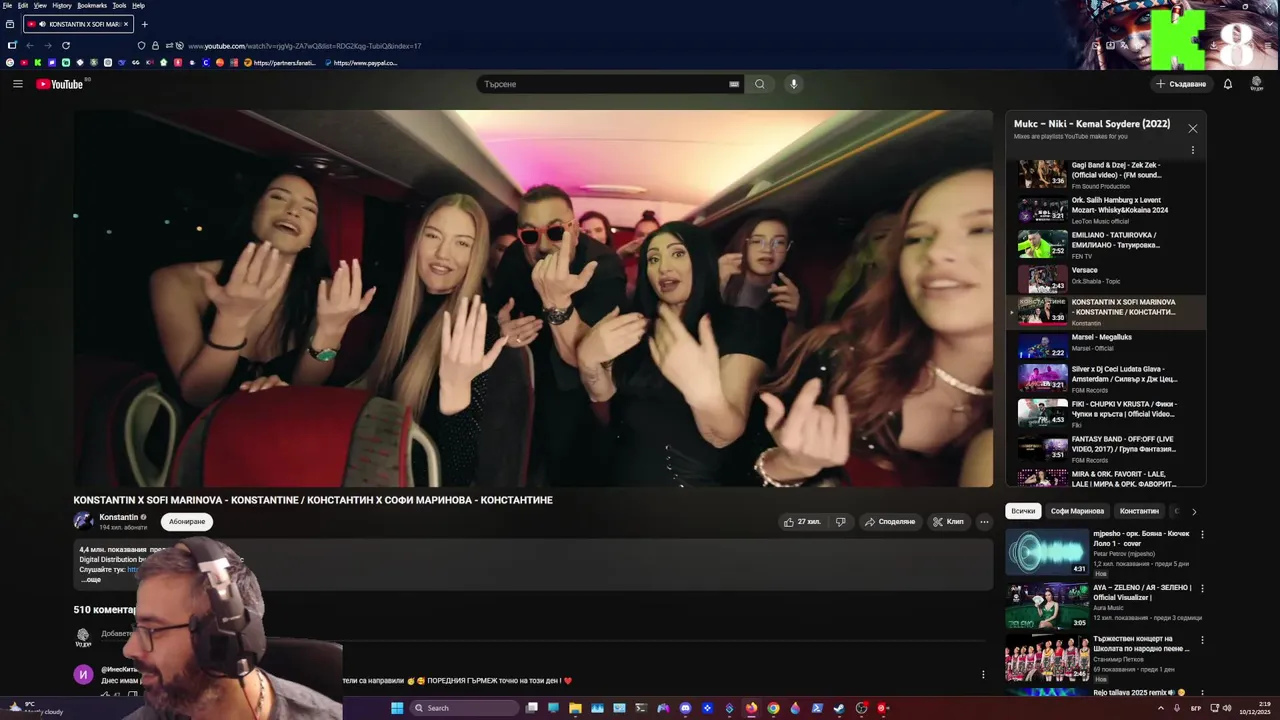Open Discord from the taskbar
Screen dimensions: 1280x720
[x=685, y=708]
